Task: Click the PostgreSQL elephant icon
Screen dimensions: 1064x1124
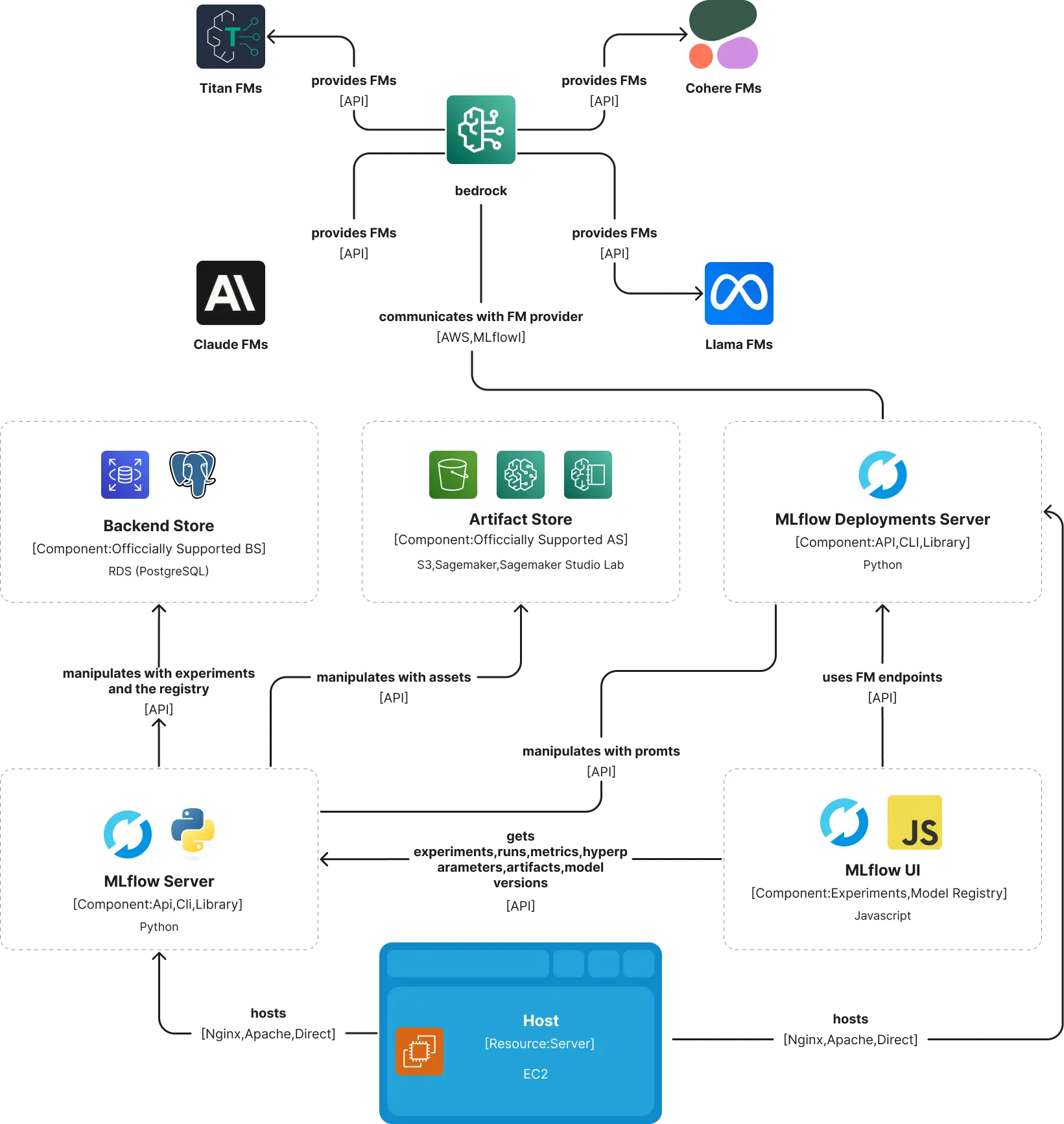Action: click(x=193, y=475)
